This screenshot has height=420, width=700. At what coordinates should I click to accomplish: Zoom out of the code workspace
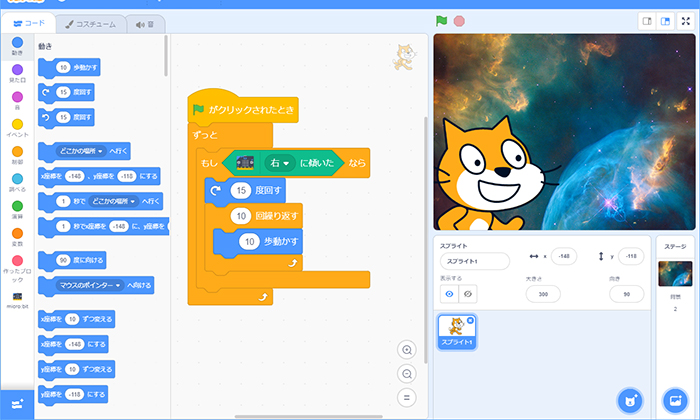[x=406, y=374]
